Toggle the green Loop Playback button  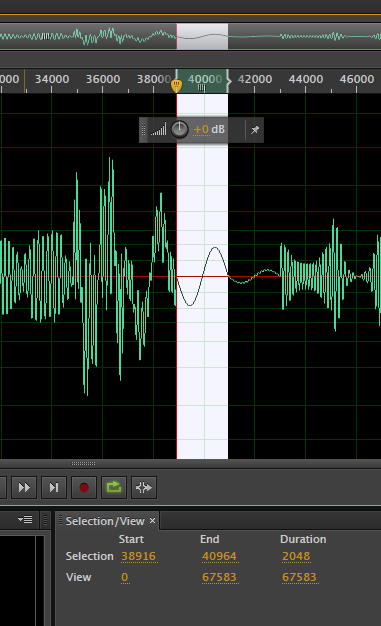(x=114, y=487)
